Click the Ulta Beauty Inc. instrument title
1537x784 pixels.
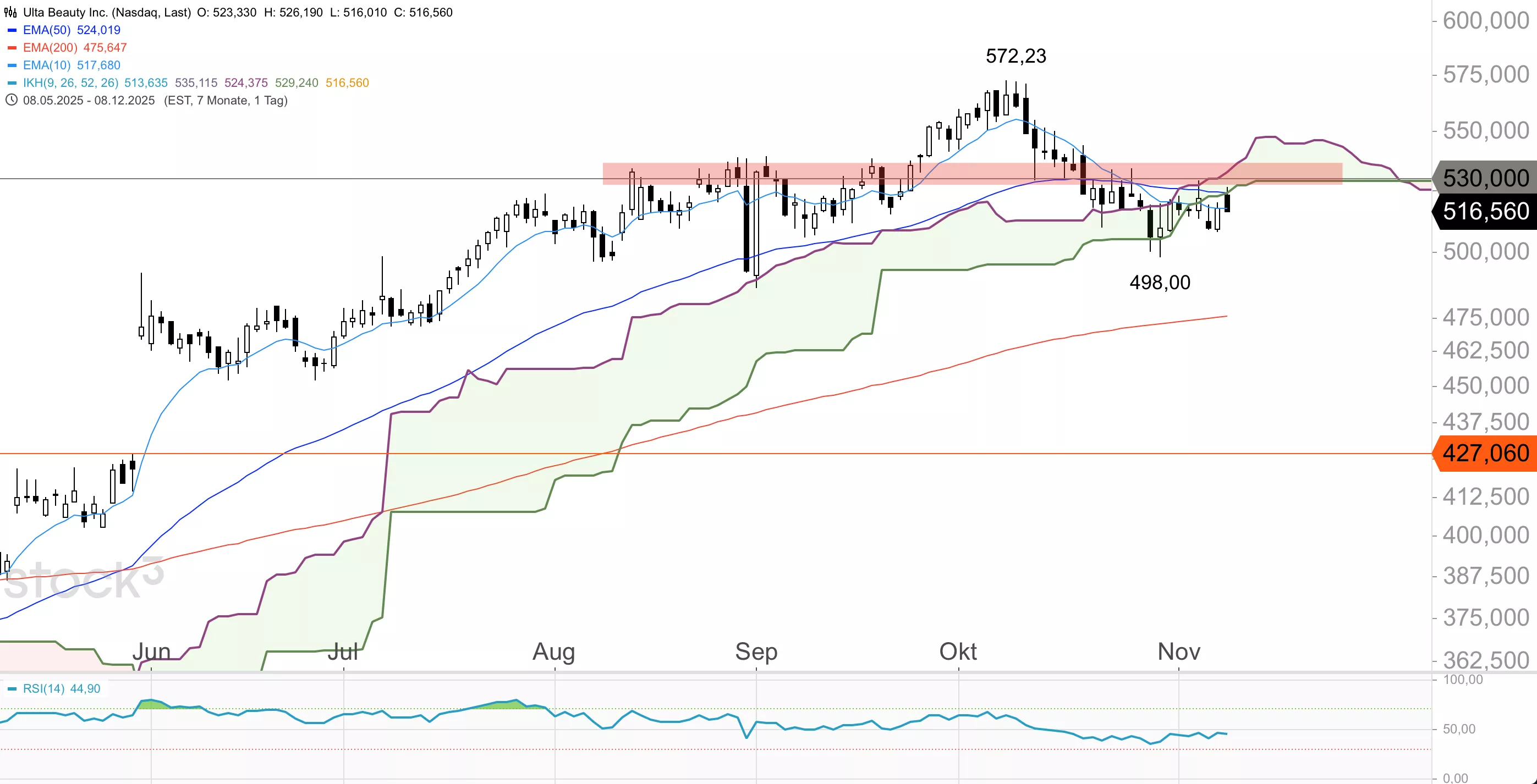tap(107, 13)
